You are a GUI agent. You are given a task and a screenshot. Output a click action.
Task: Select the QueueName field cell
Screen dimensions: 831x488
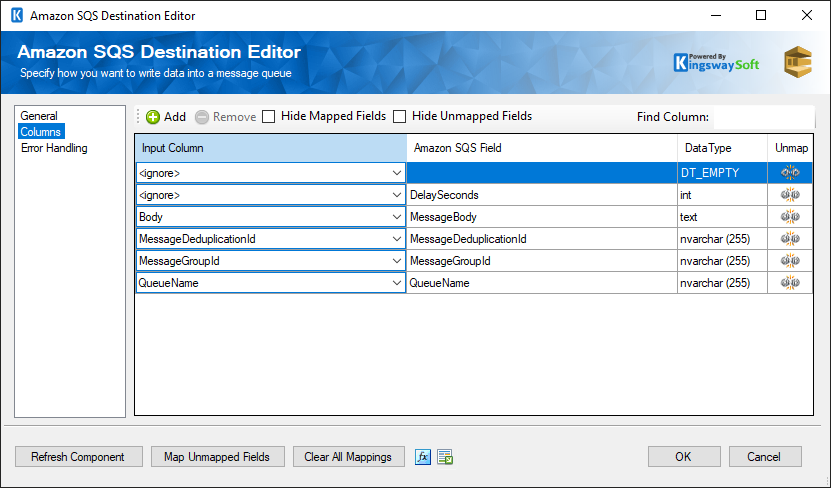pos(542,283)
